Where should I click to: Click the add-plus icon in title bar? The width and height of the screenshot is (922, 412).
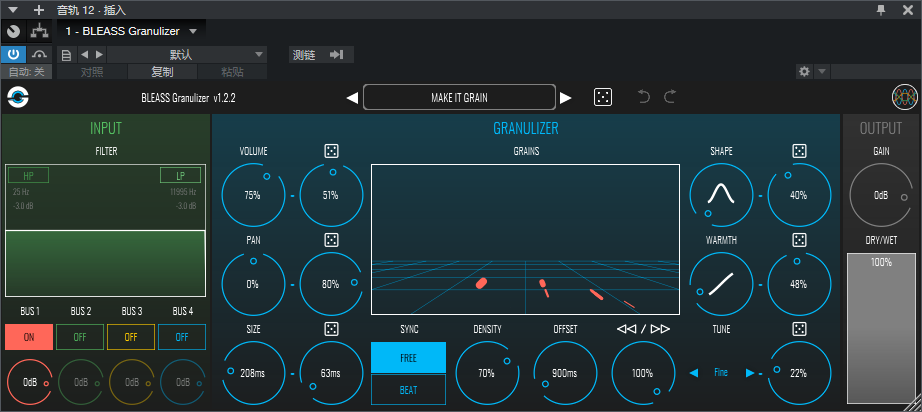pos(39,10)
